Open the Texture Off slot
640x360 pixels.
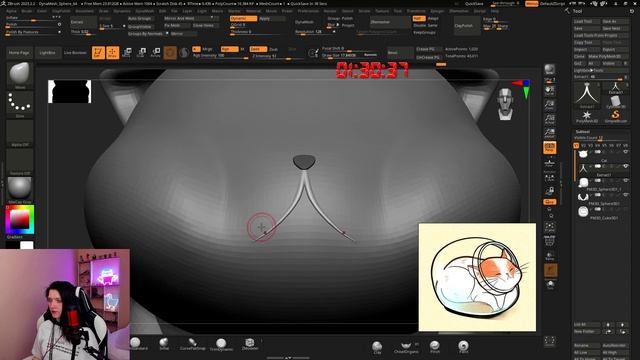pos(20,161)
